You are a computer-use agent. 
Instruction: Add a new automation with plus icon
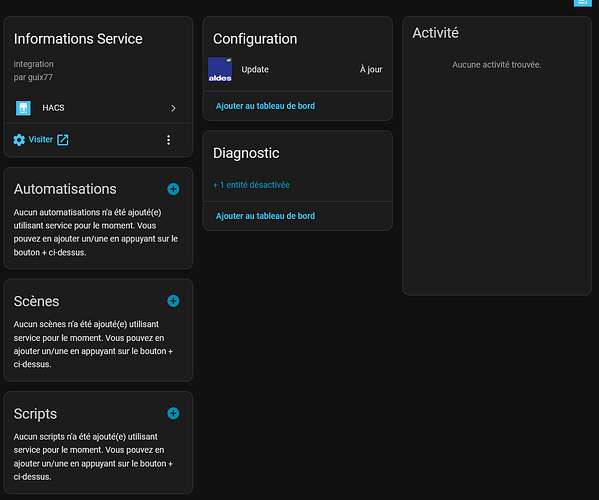(x=173, y=189)
